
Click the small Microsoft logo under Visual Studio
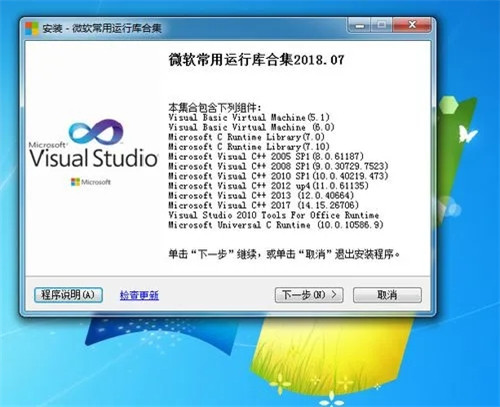pos(91,182)
